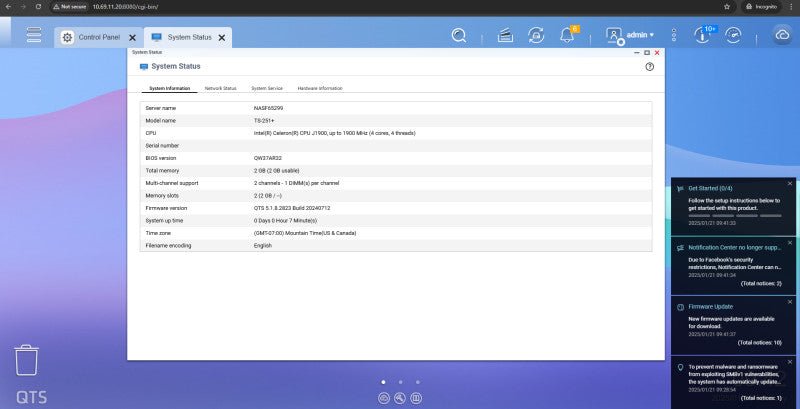
Task: Dismiss the Firmware Update notification
Action: point(790,301)
